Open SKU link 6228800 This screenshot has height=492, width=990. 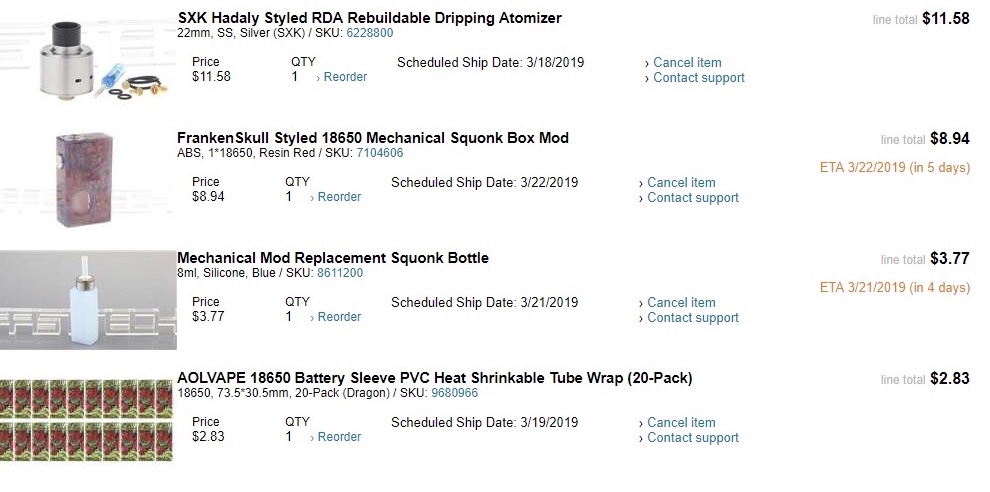click(x=369, y=33)
